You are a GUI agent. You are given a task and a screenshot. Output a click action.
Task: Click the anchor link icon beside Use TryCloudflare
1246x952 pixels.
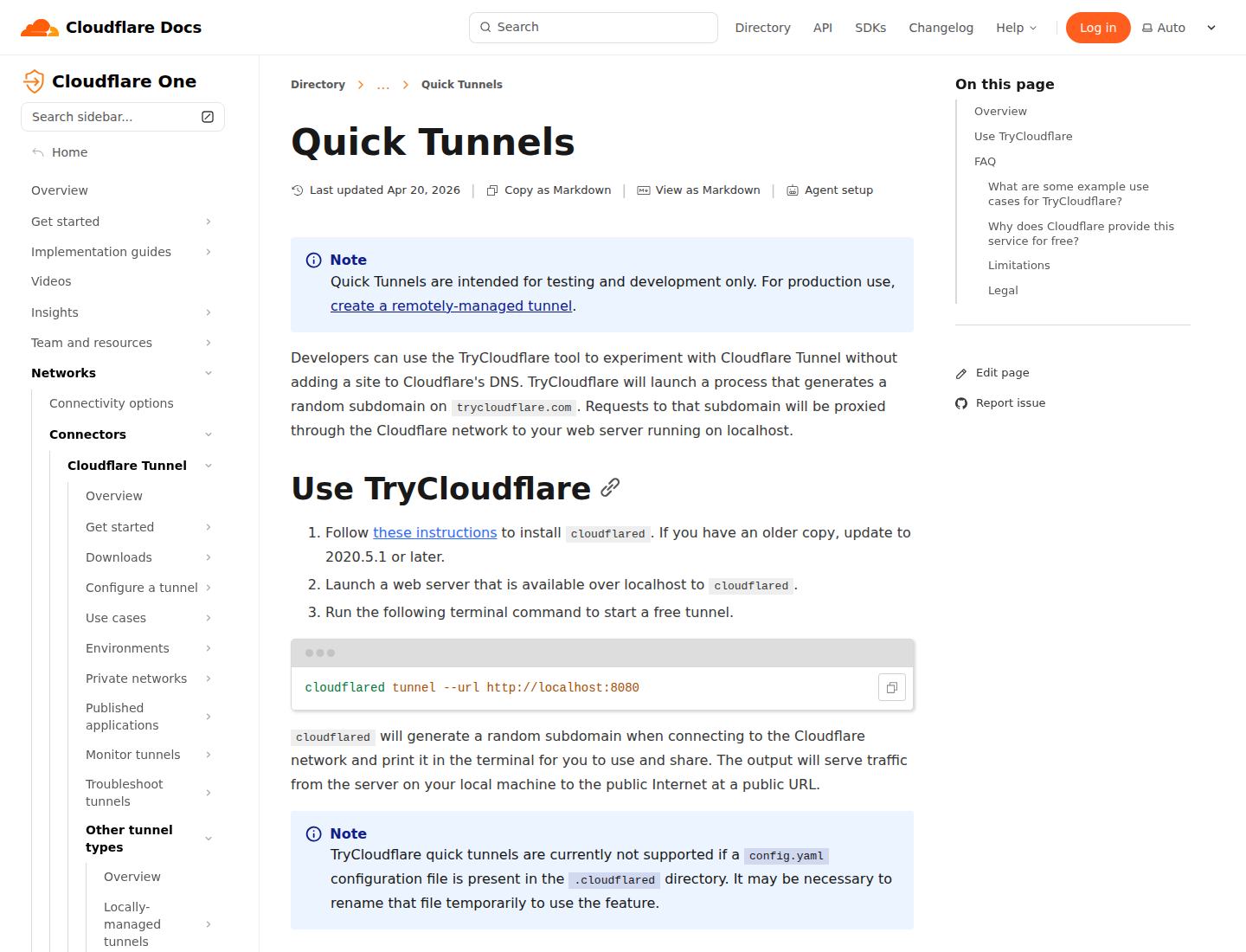click(610, 488)
